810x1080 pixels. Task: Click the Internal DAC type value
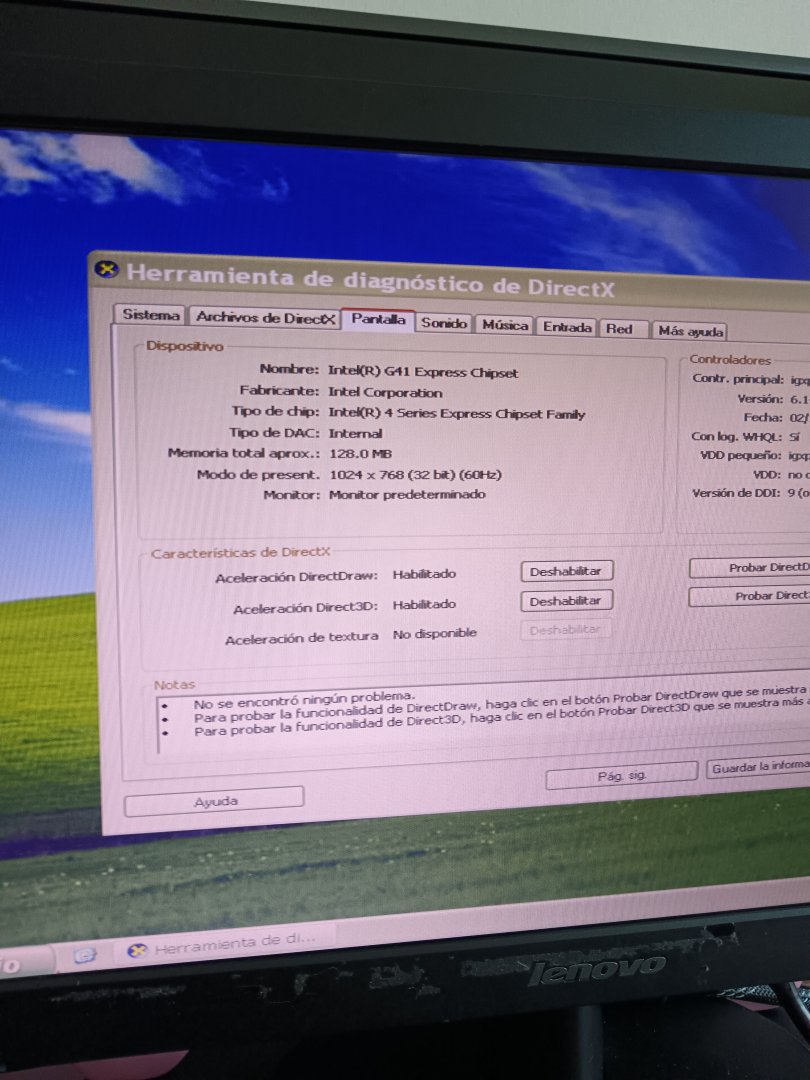pos(355,433)
